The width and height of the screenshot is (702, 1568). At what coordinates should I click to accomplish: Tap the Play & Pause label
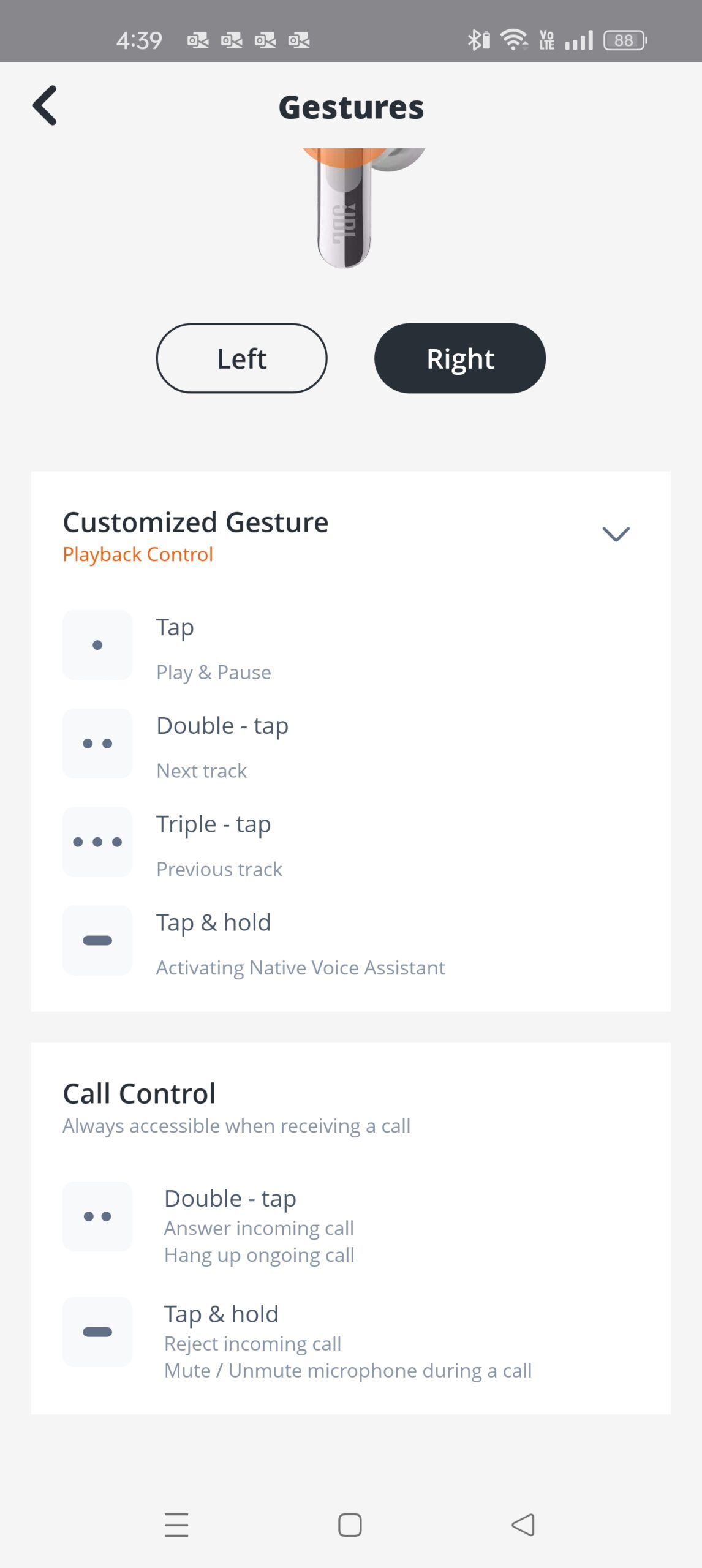coord(213,673)
